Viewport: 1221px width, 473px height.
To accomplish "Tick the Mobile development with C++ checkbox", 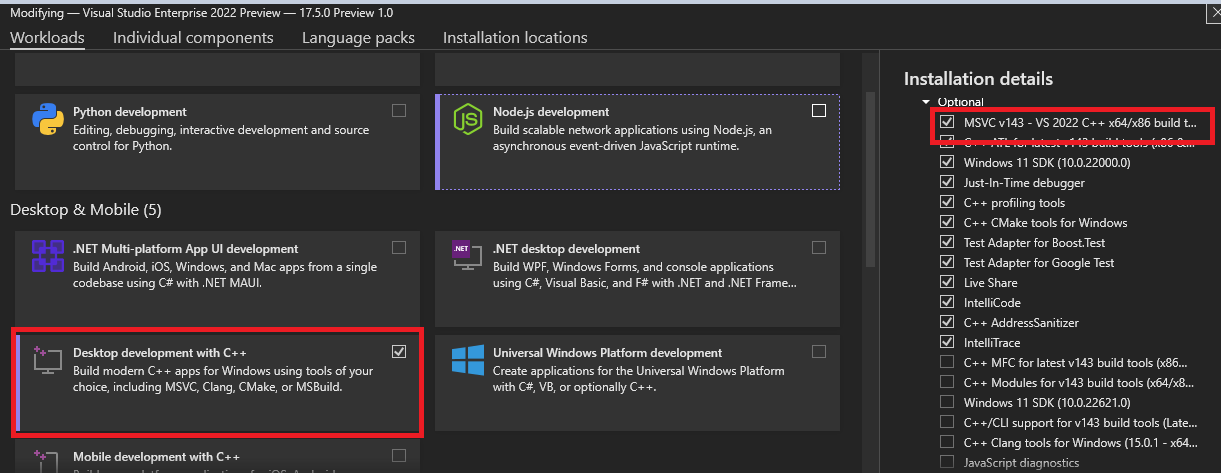I will [x=399, y=456].
